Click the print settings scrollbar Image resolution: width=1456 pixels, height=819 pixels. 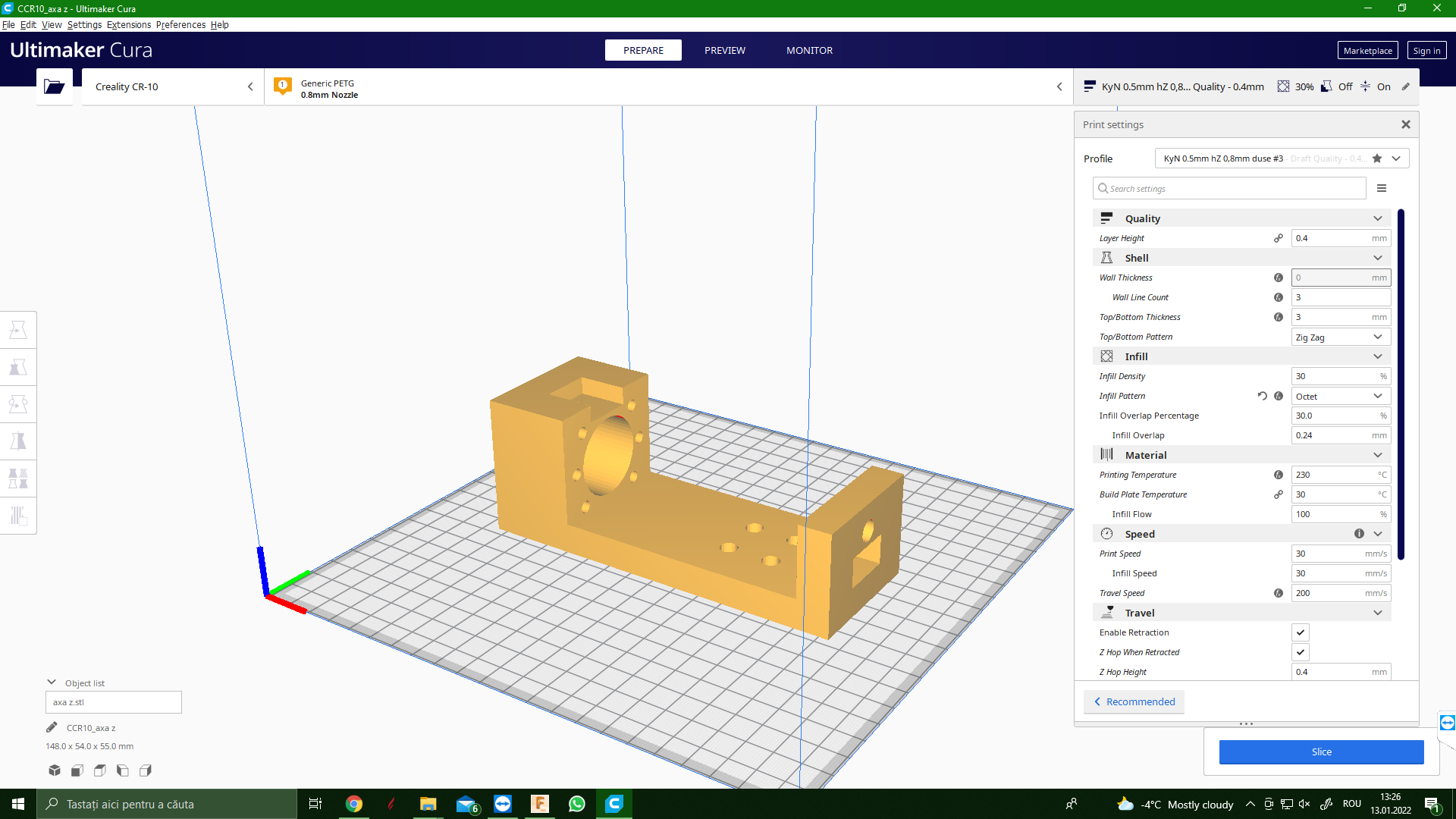coord(1401,384)
